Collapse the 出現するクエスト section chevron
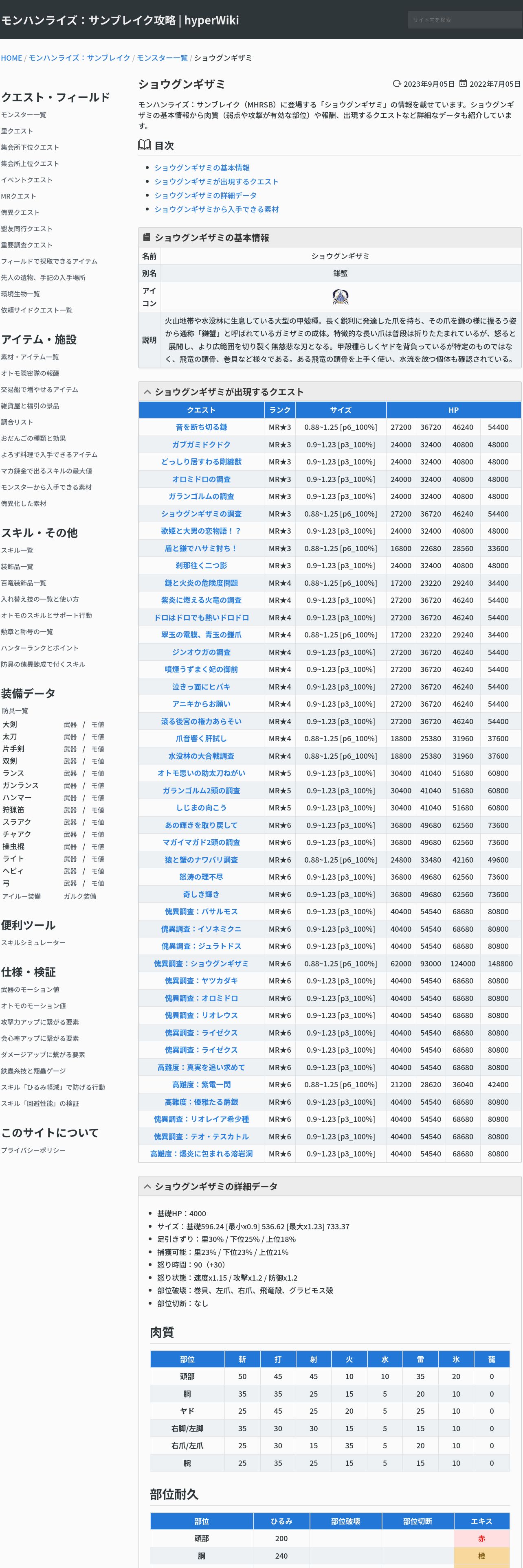The image size is (523, 1568). pos(147,392)
